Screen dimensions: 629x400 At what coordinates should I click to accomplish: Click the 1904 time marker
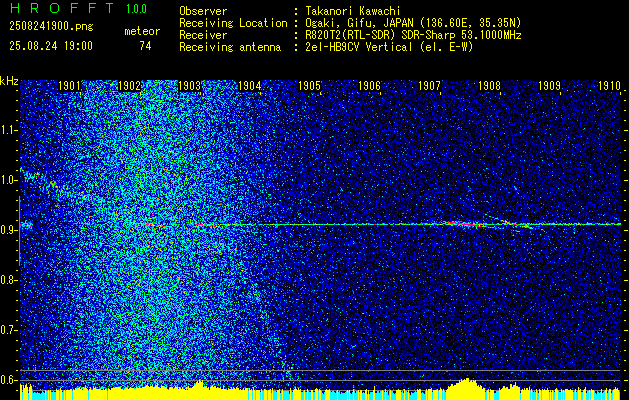(250, 86)
